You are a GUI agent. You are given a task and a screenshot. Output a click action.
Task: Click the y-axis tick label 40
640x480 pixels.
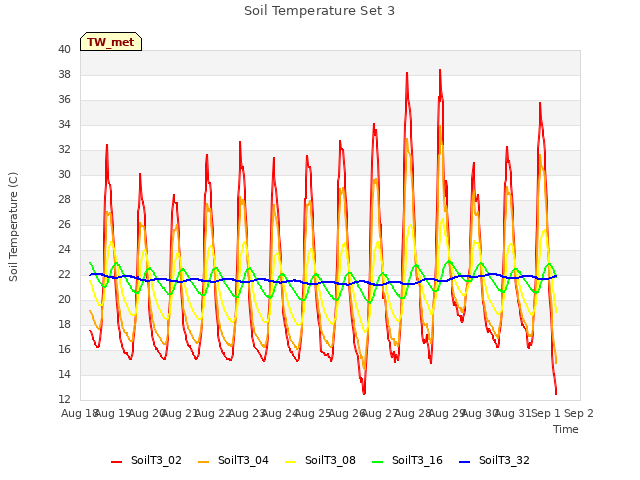(64, 50)
